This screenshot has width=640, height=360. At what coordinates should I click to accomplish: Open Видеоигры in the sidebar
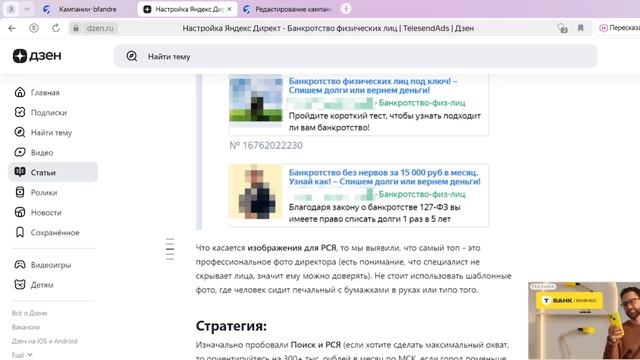(53, 265)
